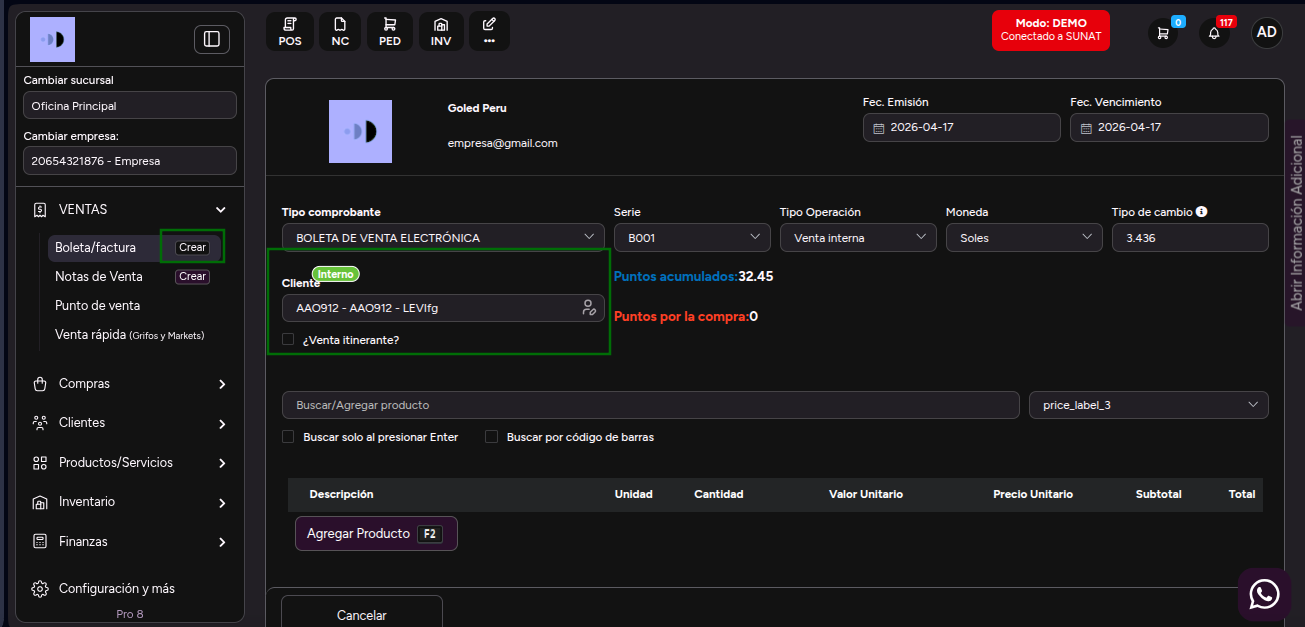Expand the Productos/Servicios chevron
1305x627 pixels.
[x=222, y=463]
